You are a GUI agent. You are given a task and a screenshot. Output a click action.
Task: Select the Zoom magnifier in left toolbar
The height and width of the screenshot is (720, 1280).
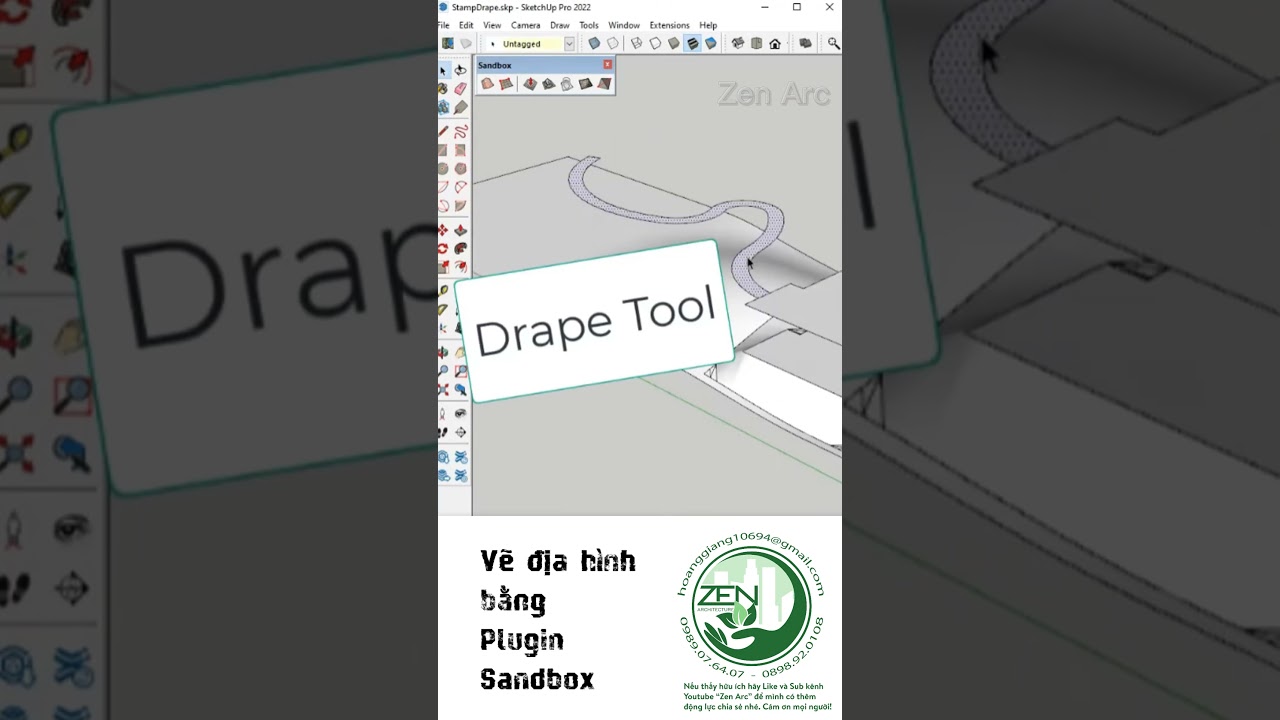pyautogui.click(x=443, y=370)
